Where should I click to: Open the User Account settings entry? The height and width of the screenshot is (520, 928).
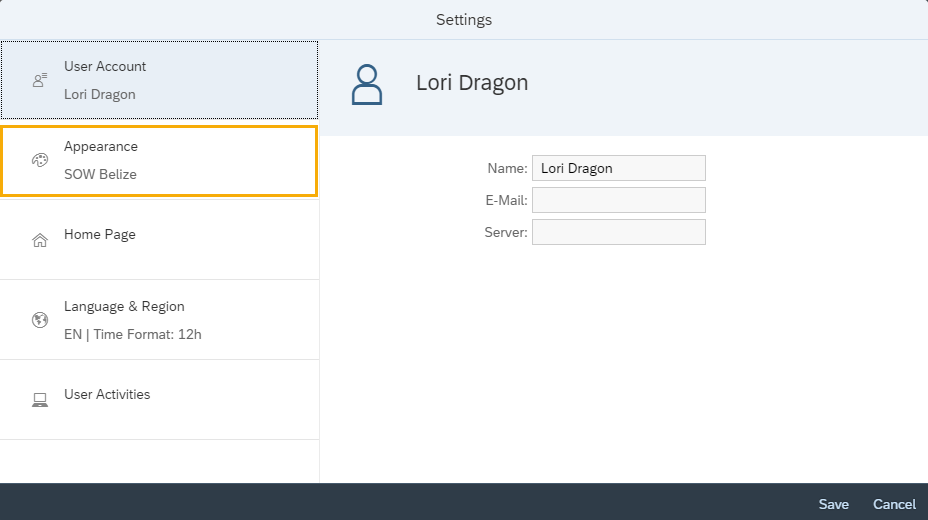tap(105, 66)
